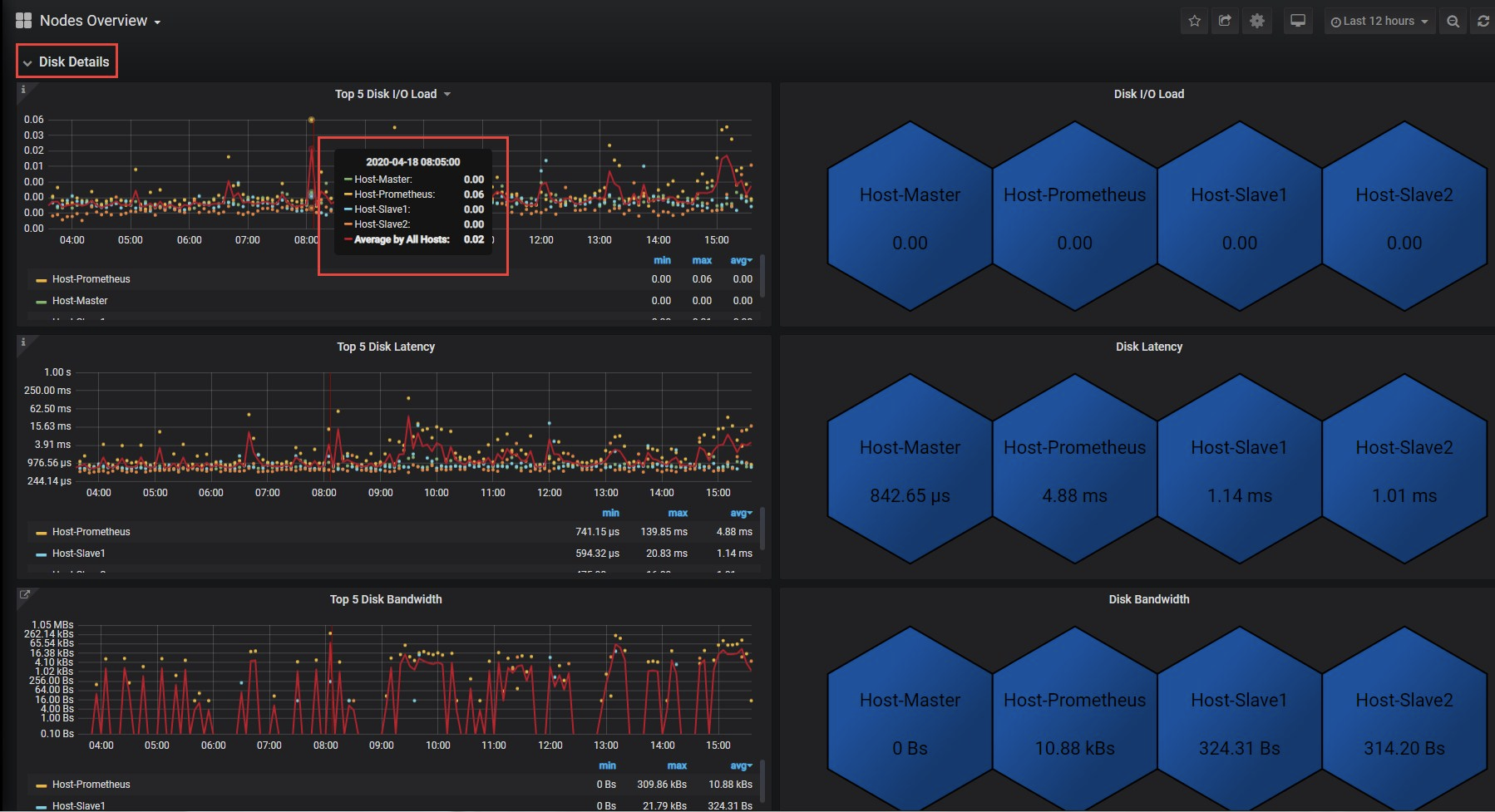
Task: Zoom out the time range with magnifier icon
Action: click(x=1453, y=22)
